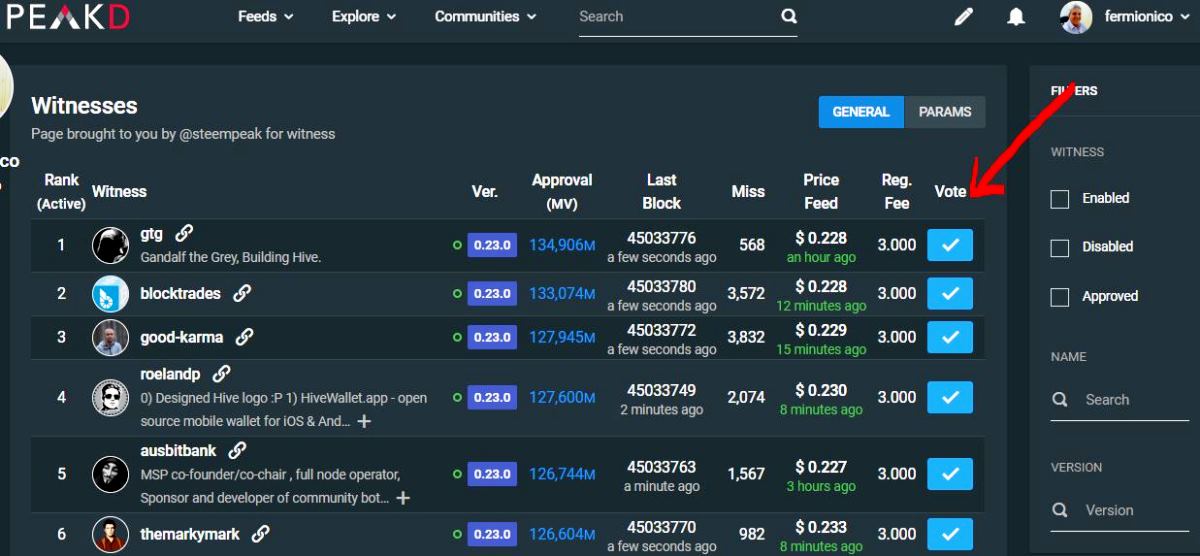
Task: Click gtg approval 134,906M
Action: point(562,245)
